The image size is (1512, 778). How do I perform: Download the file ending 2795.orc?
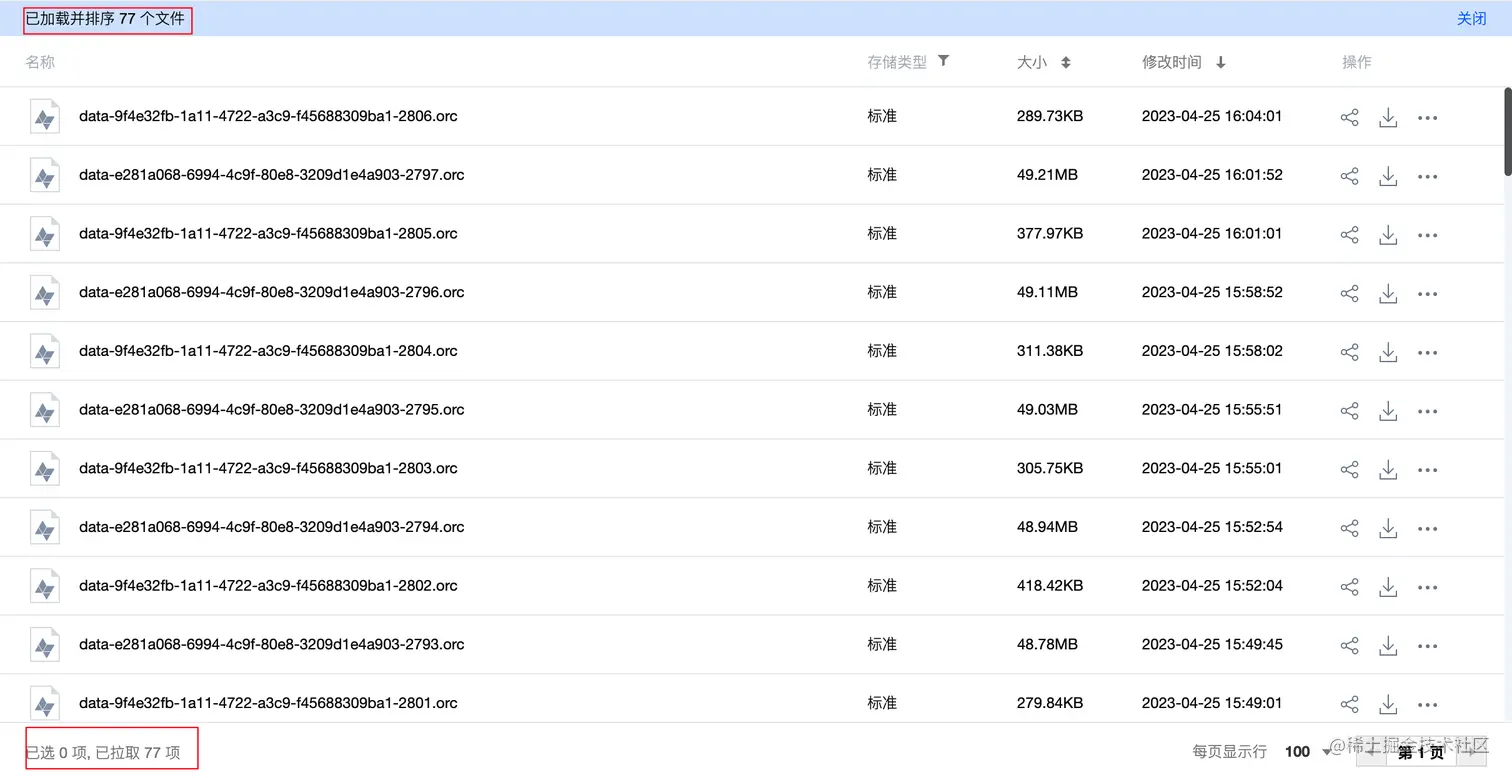(x=1388, y=411)
